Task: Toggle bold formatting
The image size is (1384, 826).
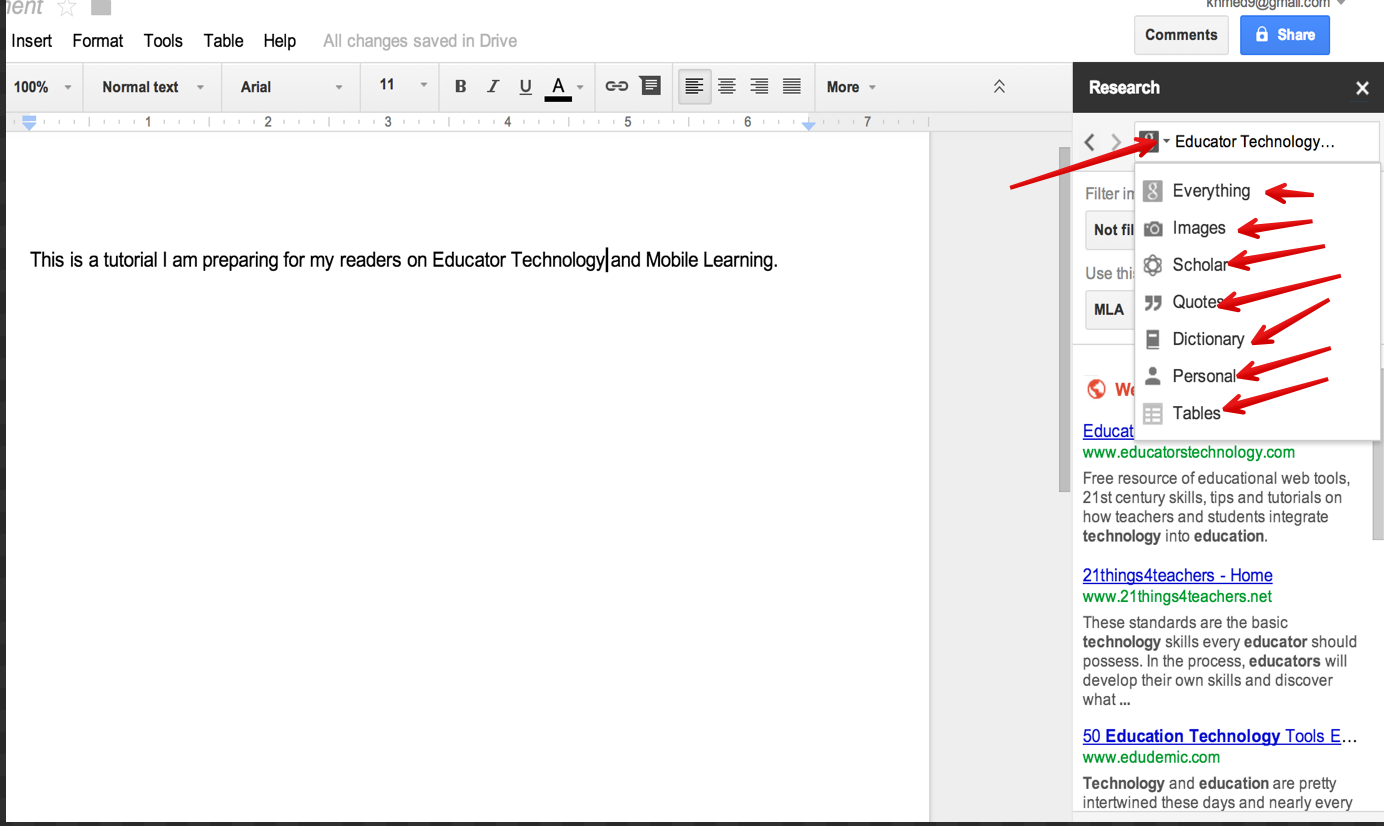Action: coord(461,87)
